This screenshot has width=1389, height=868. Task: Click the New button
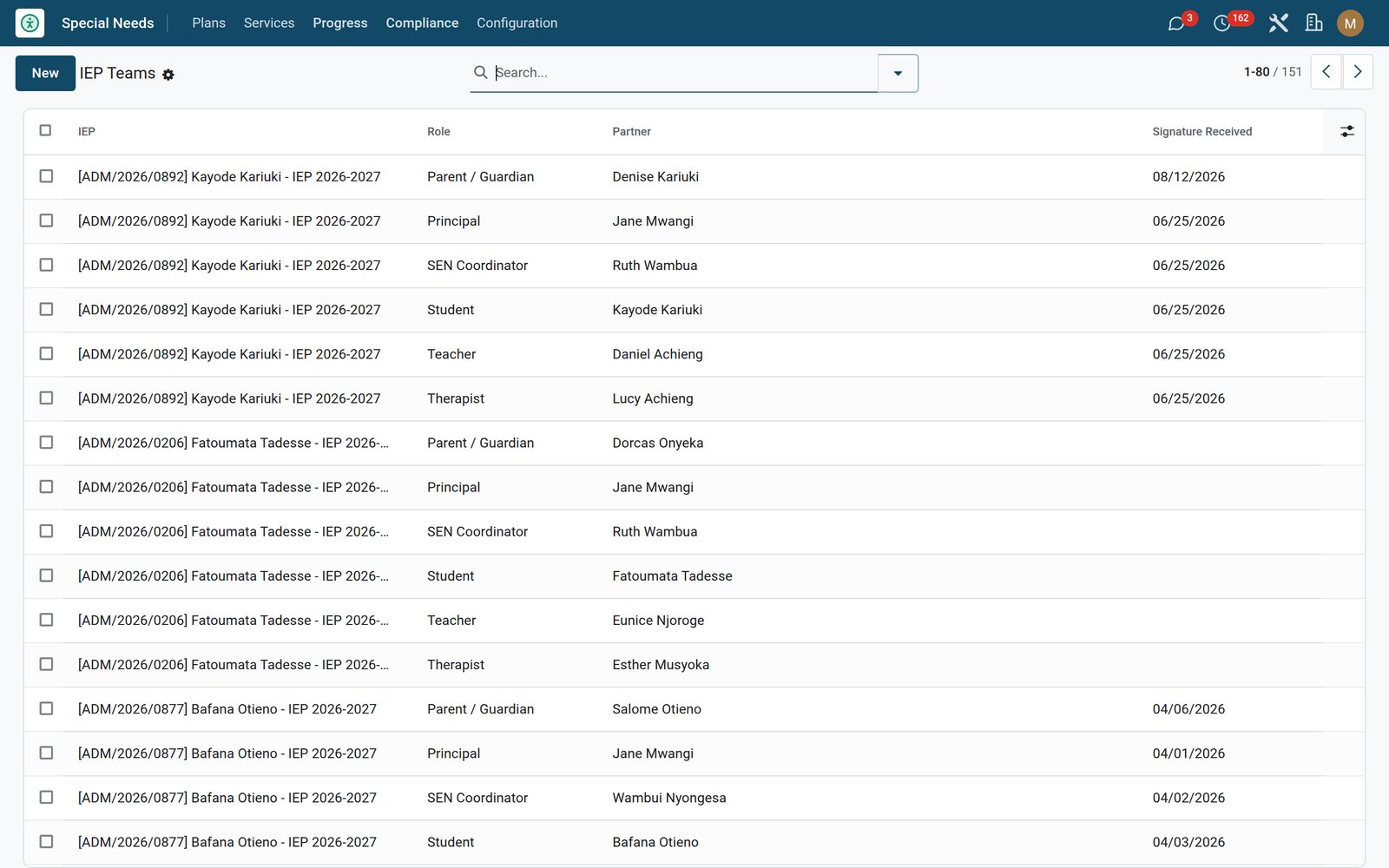click(45, 73)
